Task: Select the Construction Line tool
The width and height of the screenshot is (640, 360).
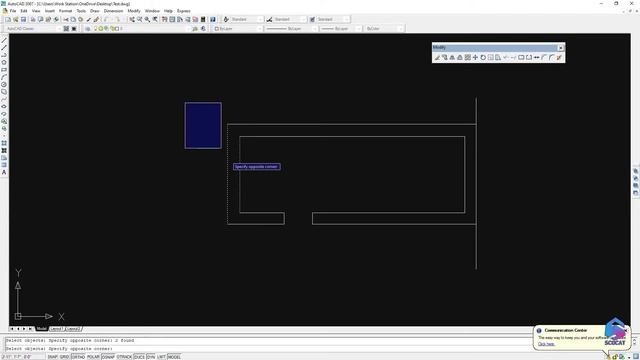Action: click(x=4, y=48)
